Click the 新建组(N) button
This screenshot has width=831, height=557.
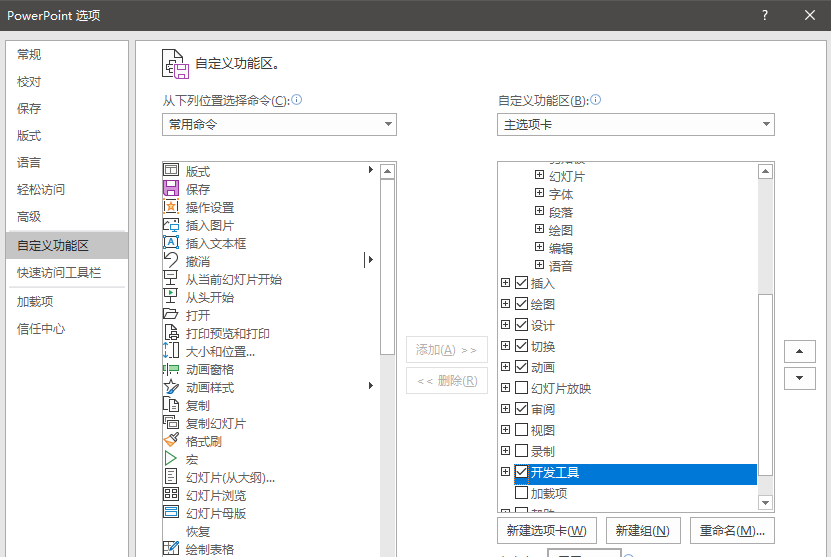(643, 531)
